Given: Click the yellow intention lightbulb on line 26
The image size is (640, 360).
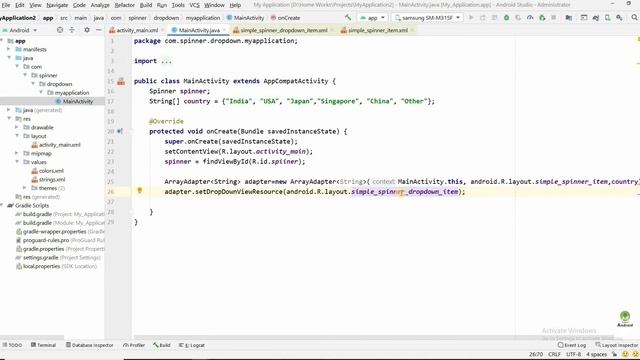Looking at the screenshot, I should (140, 190).
